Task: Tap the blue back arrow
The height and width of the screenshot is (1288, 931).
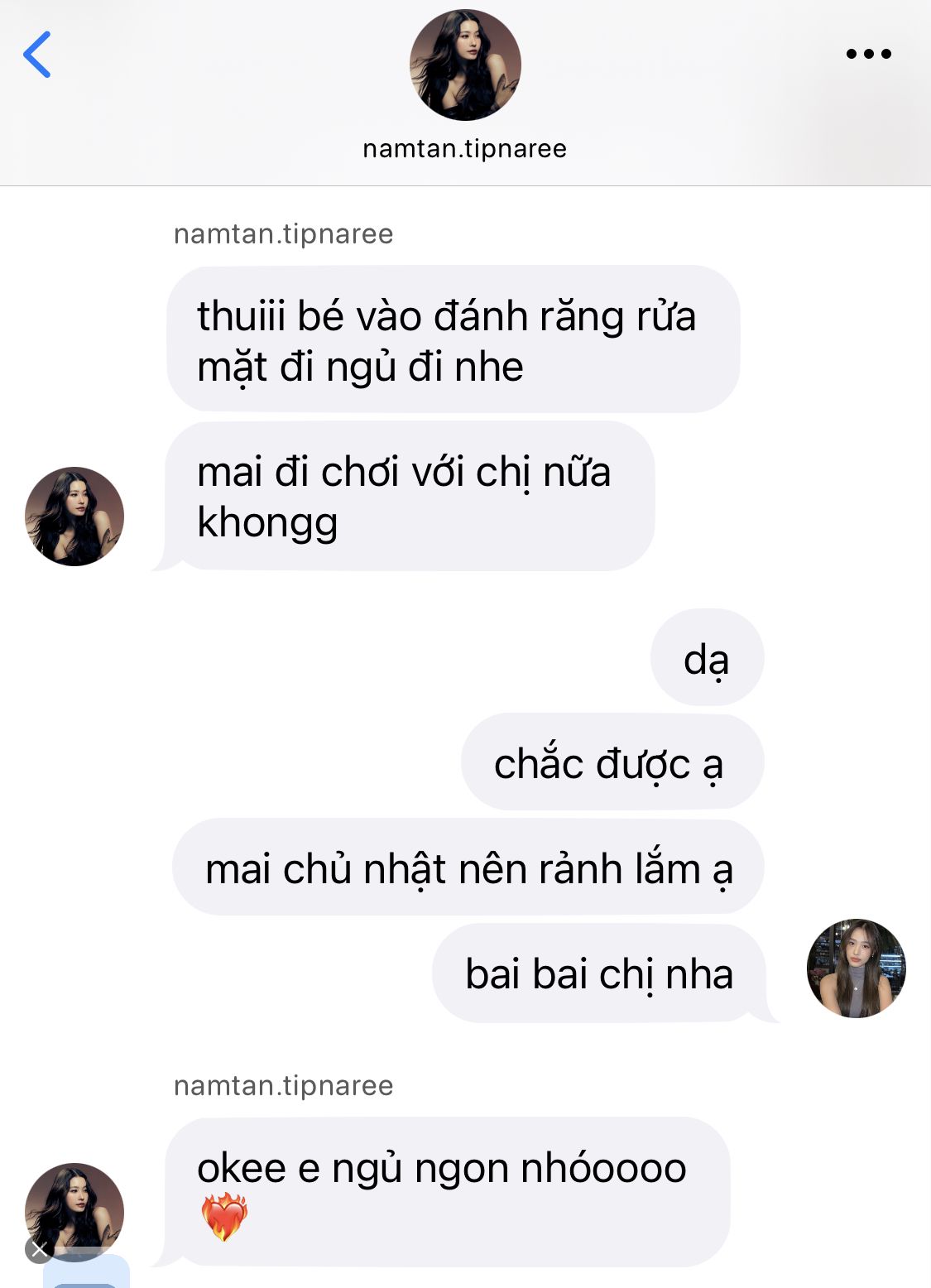Action: coord(37,55)
